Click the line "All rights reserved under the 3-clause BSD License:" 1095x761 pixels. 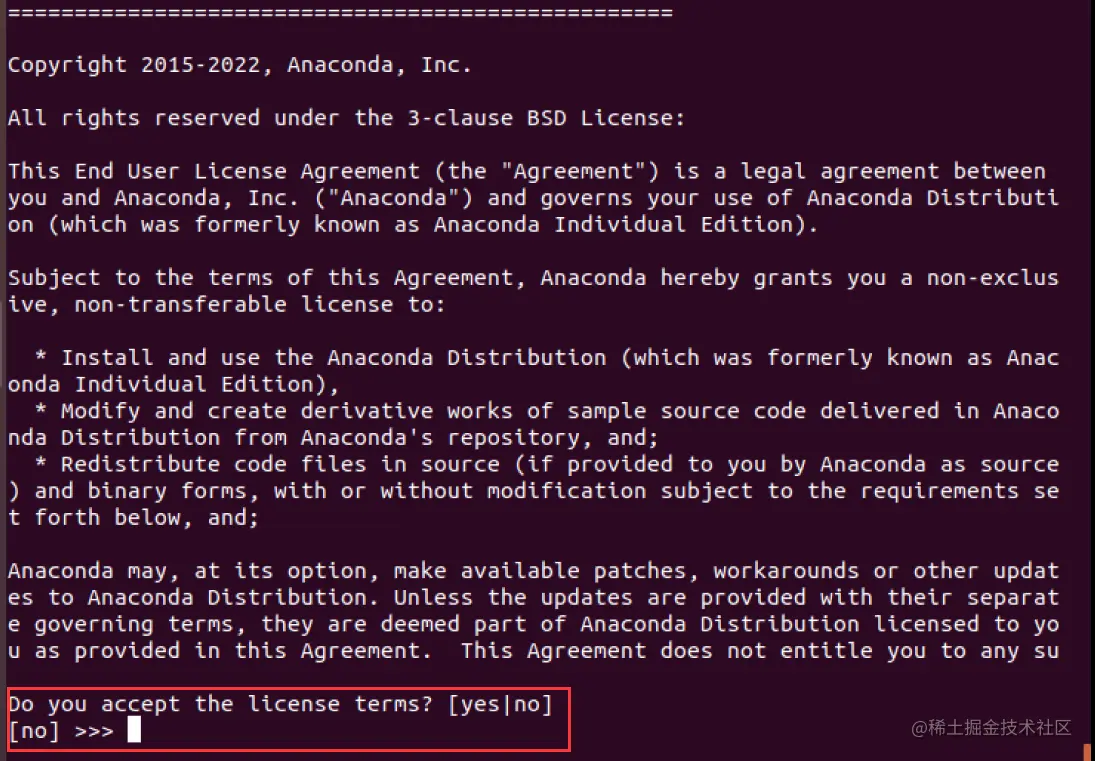point(346,118)
